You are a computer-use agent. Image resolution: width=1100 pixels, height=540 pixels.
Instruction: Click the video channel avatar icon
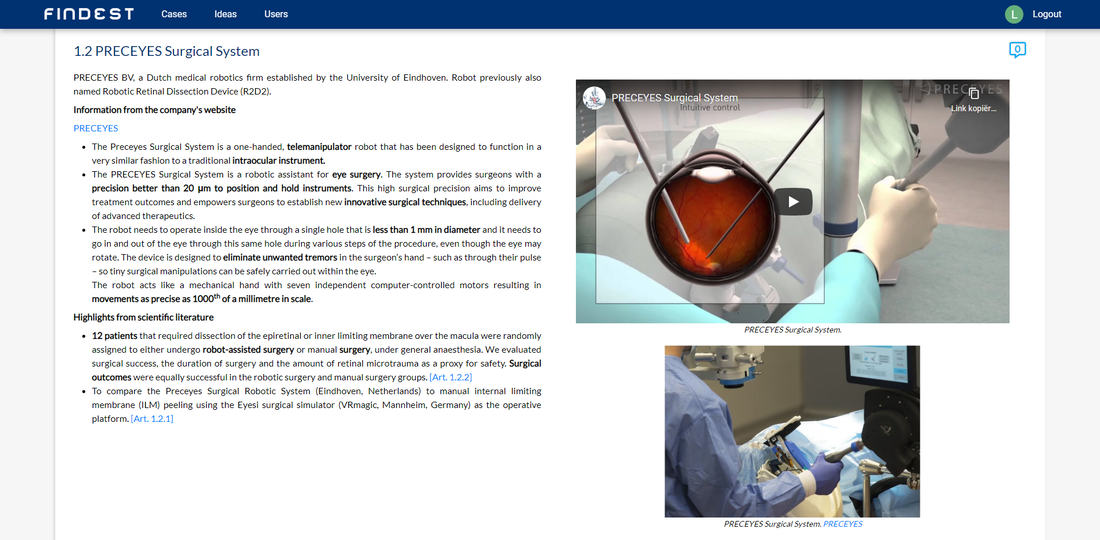(x=594, y=98)
